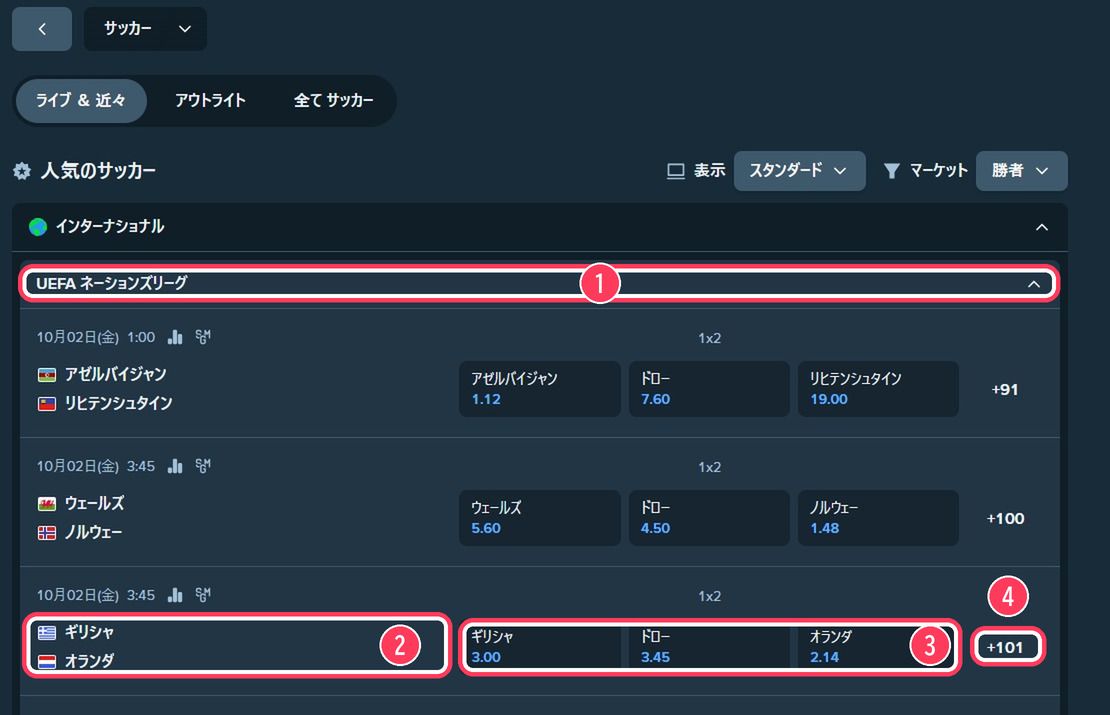Viewport: 1110px width, 715px height.
Task: Collapse the インターナショナル section
Action: pos(1041,227)
